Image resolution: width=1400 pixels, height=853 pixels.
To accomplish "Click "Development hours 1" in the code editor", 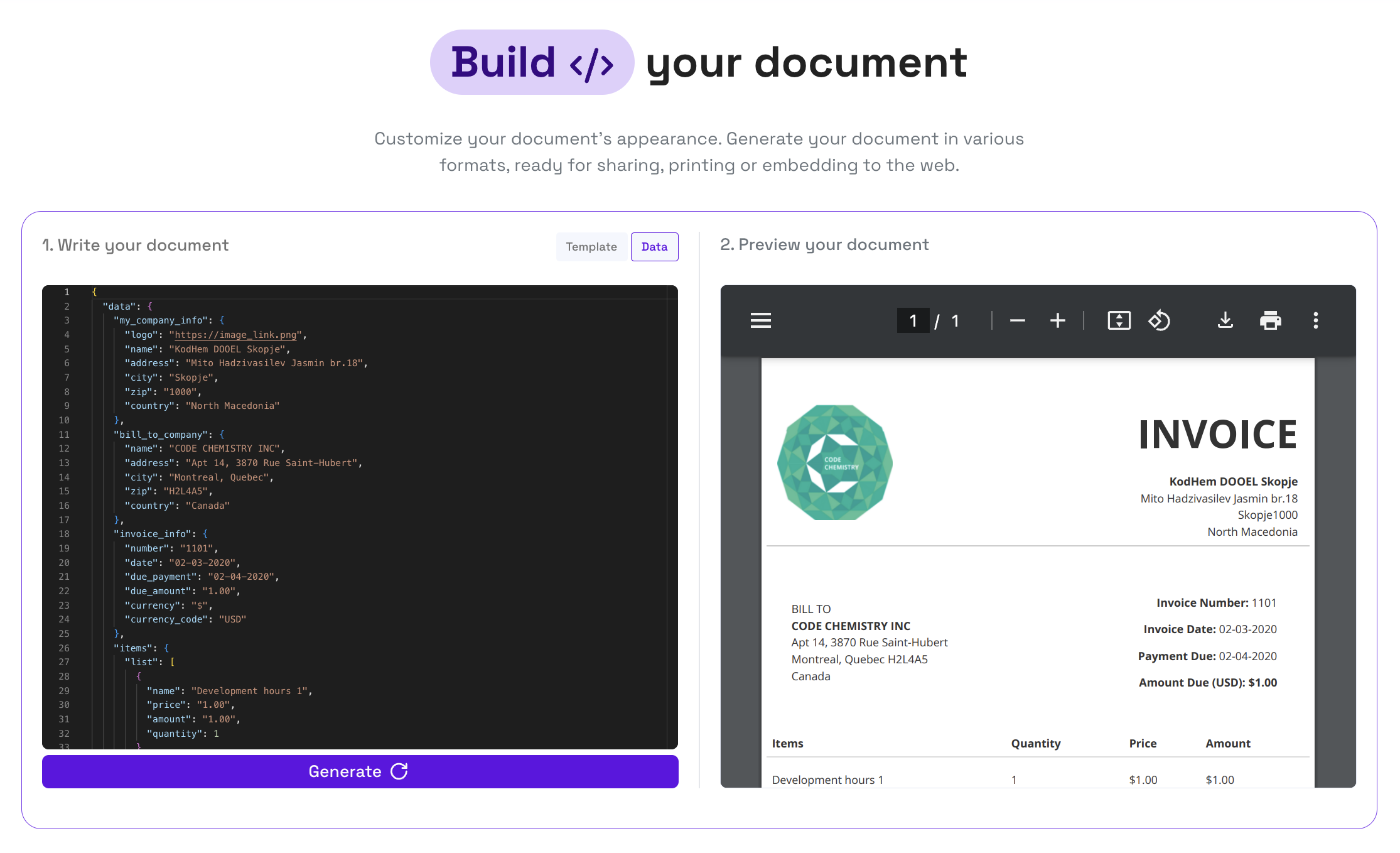I will (249, 691).
